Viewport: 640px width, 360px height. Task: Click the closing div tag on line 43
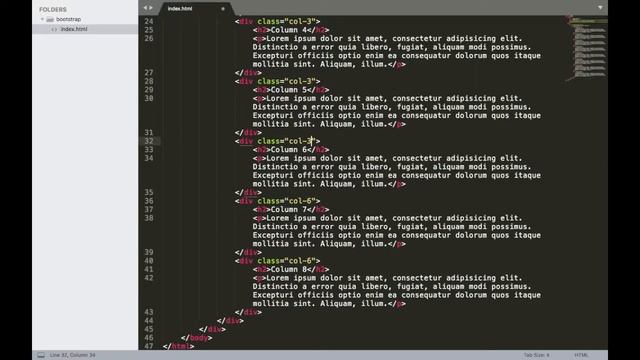248,312
